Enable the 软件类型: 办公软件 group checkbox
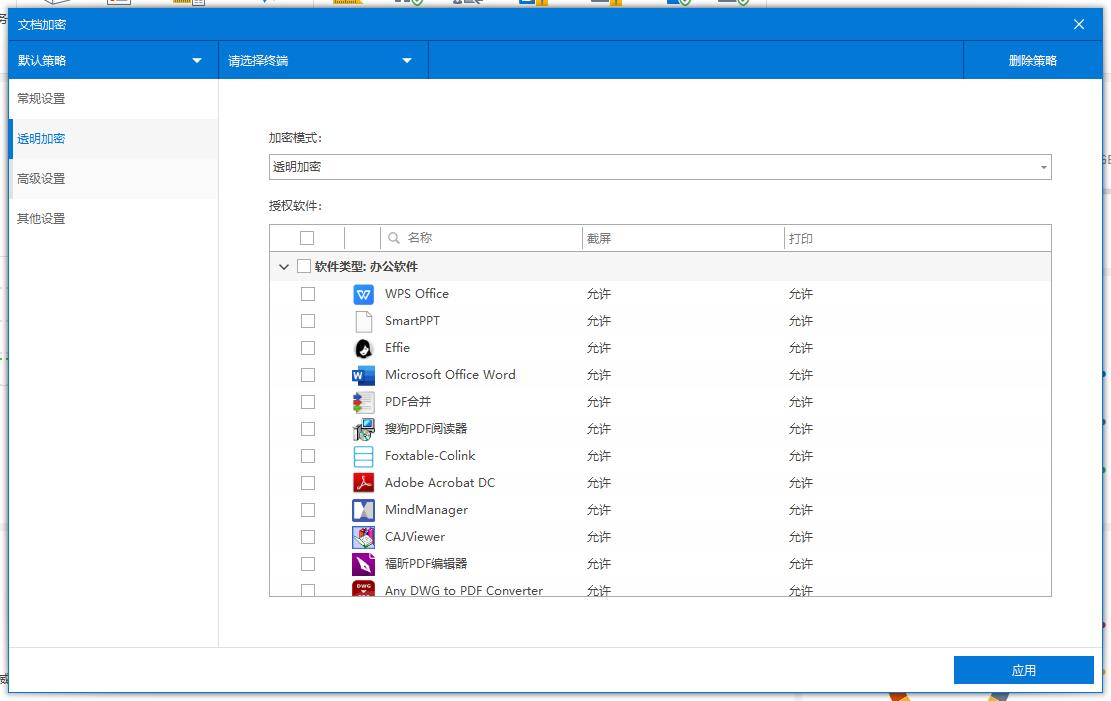This screenshot has height=701, width=1111. click(x=303, y=267)
